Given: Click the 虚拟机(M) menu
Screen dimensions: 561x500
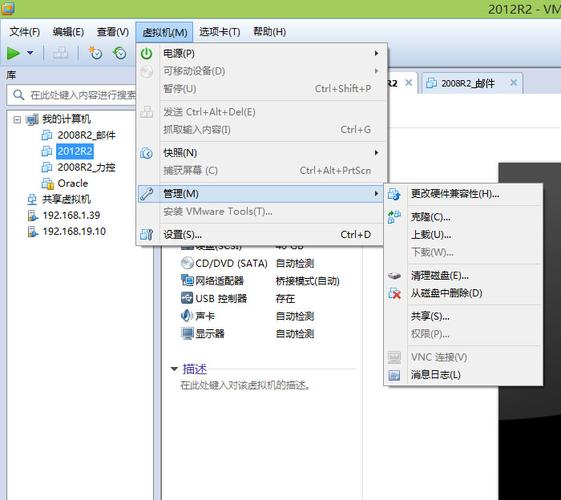Looking at the screenshot, I should [x=165, y=32].
